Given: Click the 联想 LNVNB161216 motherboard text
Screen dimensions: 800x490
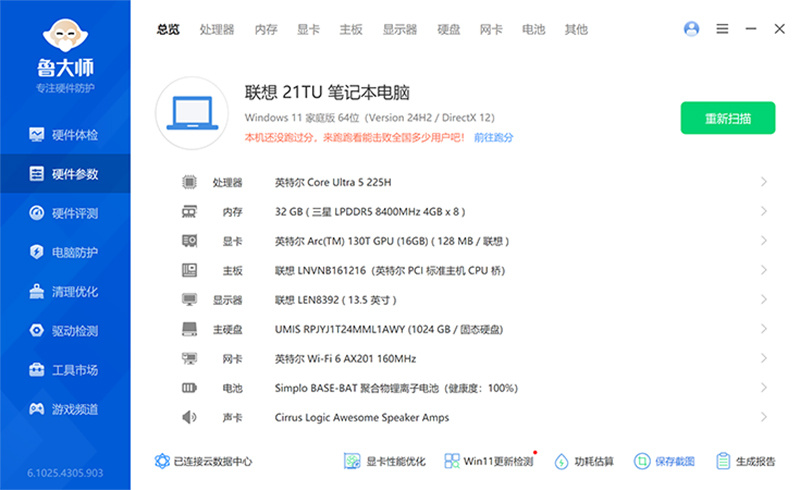Looking at the screenshot, I should [390, 271].
